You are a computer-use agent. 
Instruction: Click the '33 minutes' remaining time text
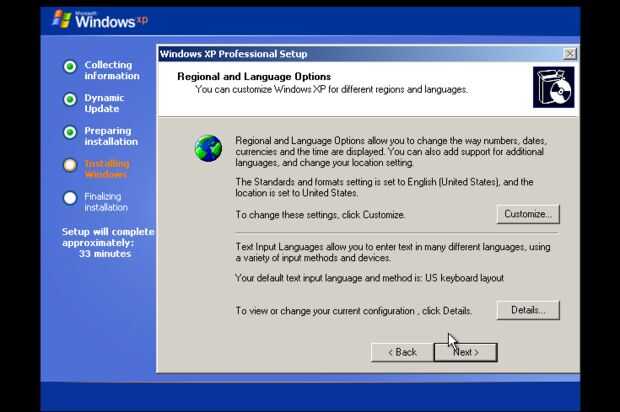(x=105, y=254)
